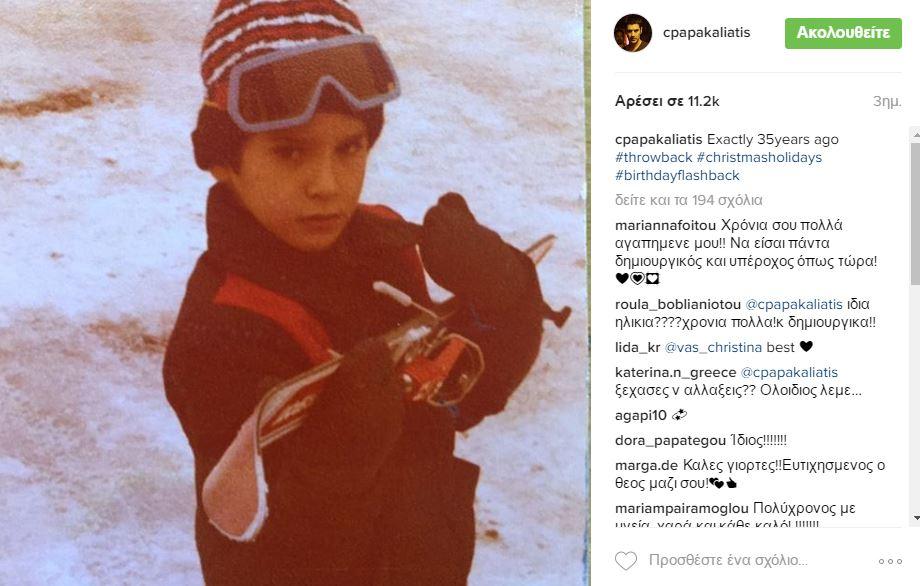Open the roula_boblianiotou commenter profile
The image size is (920, 586).
pyautogui.click(x=678, y=304)
